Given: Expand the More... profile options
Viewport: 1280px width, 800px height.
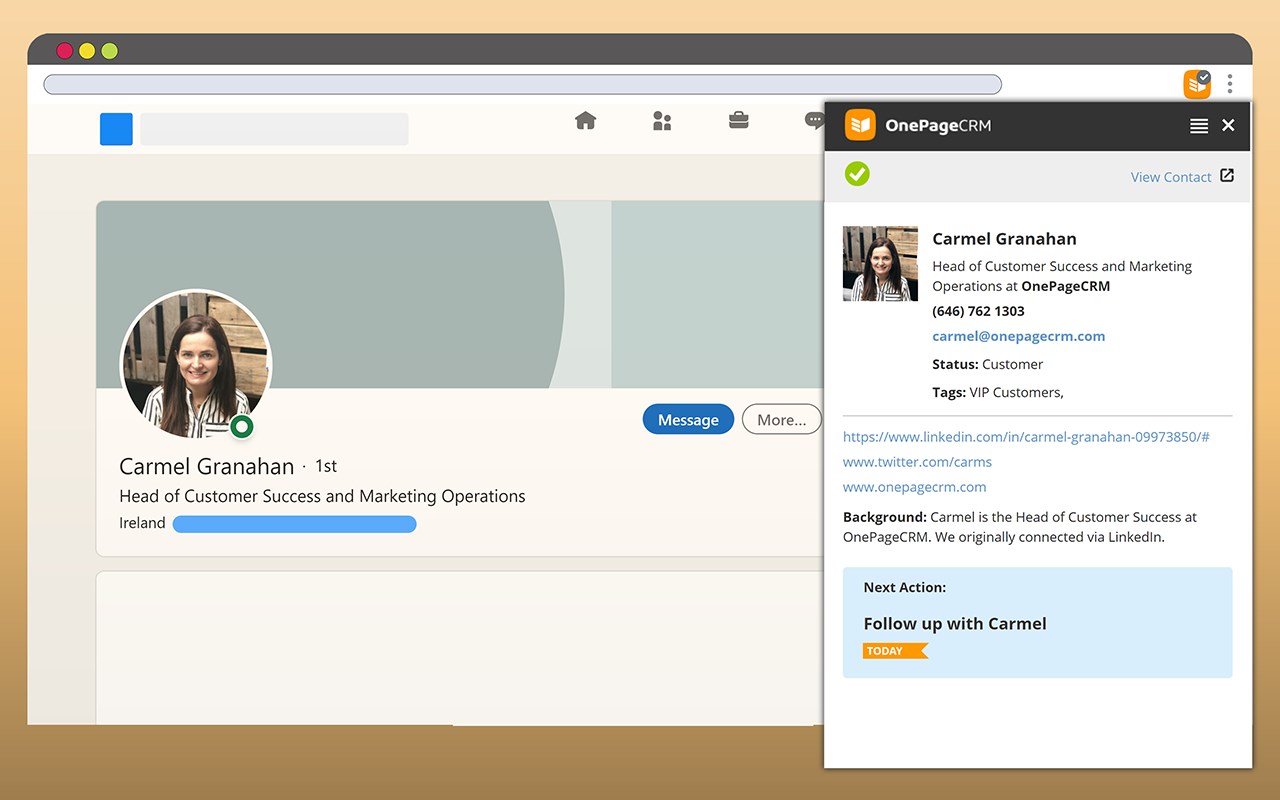Looking at the screenshot, I should tap(781, 420).
